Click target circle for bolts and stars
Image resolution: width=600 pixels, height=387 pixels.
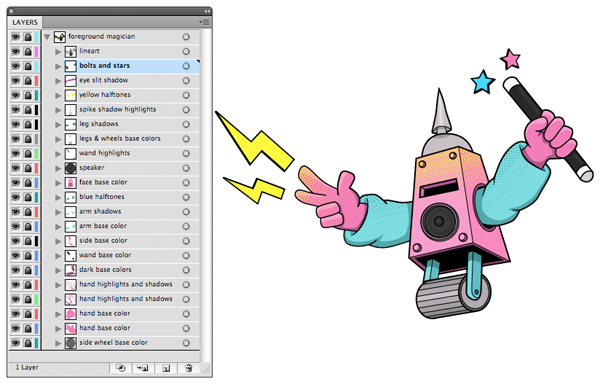pos(186,66)
